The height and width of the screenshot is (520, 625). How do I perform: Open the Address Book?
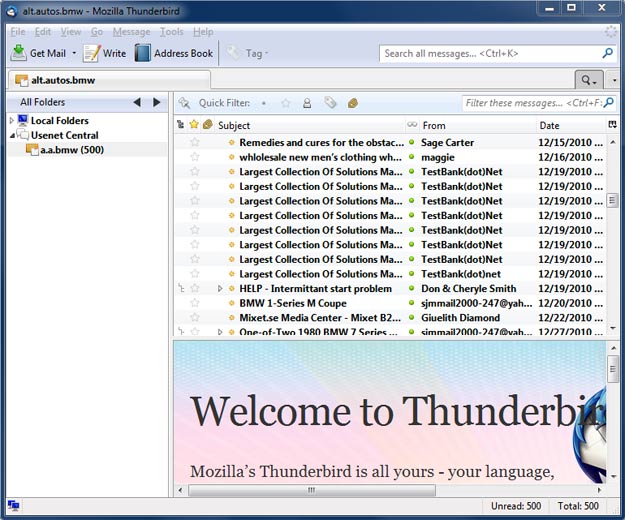coord(174,53)
